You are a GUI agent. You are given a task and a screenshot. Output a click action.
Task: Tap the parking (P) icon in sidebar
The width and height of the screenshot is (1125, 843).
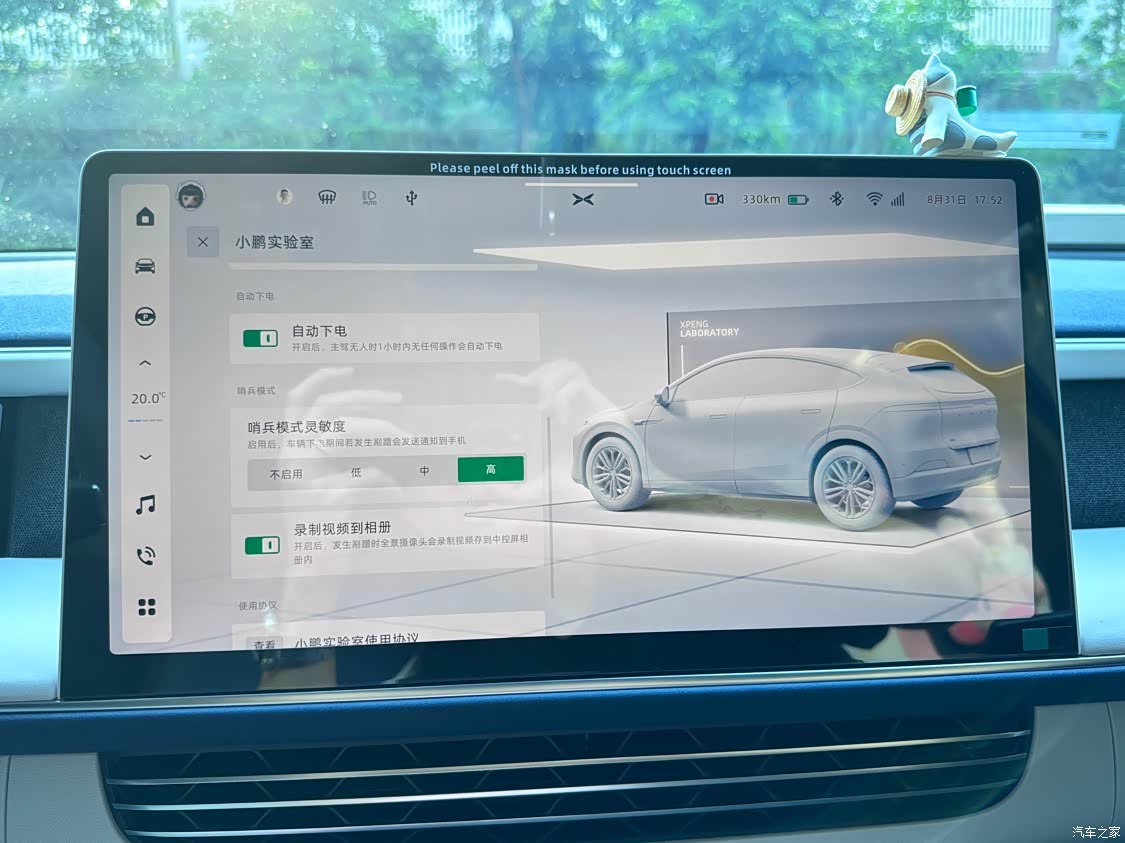(x=146, y=317)
